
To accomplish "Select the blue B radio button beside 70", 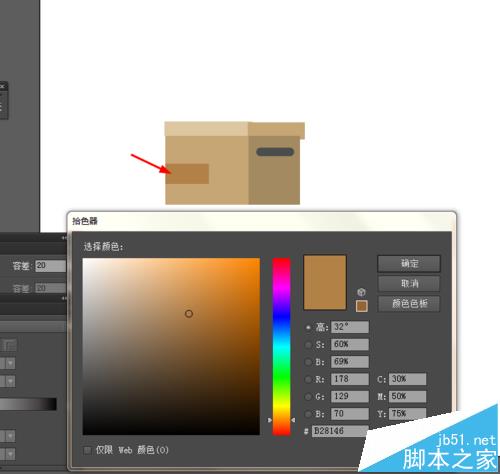I will click(x=308, y=414).
